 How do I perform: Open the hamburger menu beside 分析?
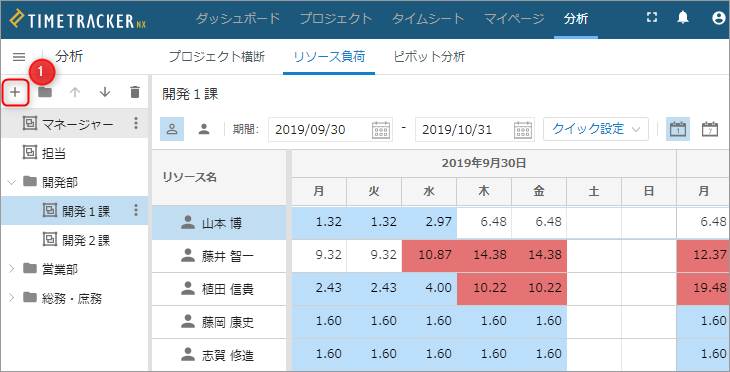19,57
